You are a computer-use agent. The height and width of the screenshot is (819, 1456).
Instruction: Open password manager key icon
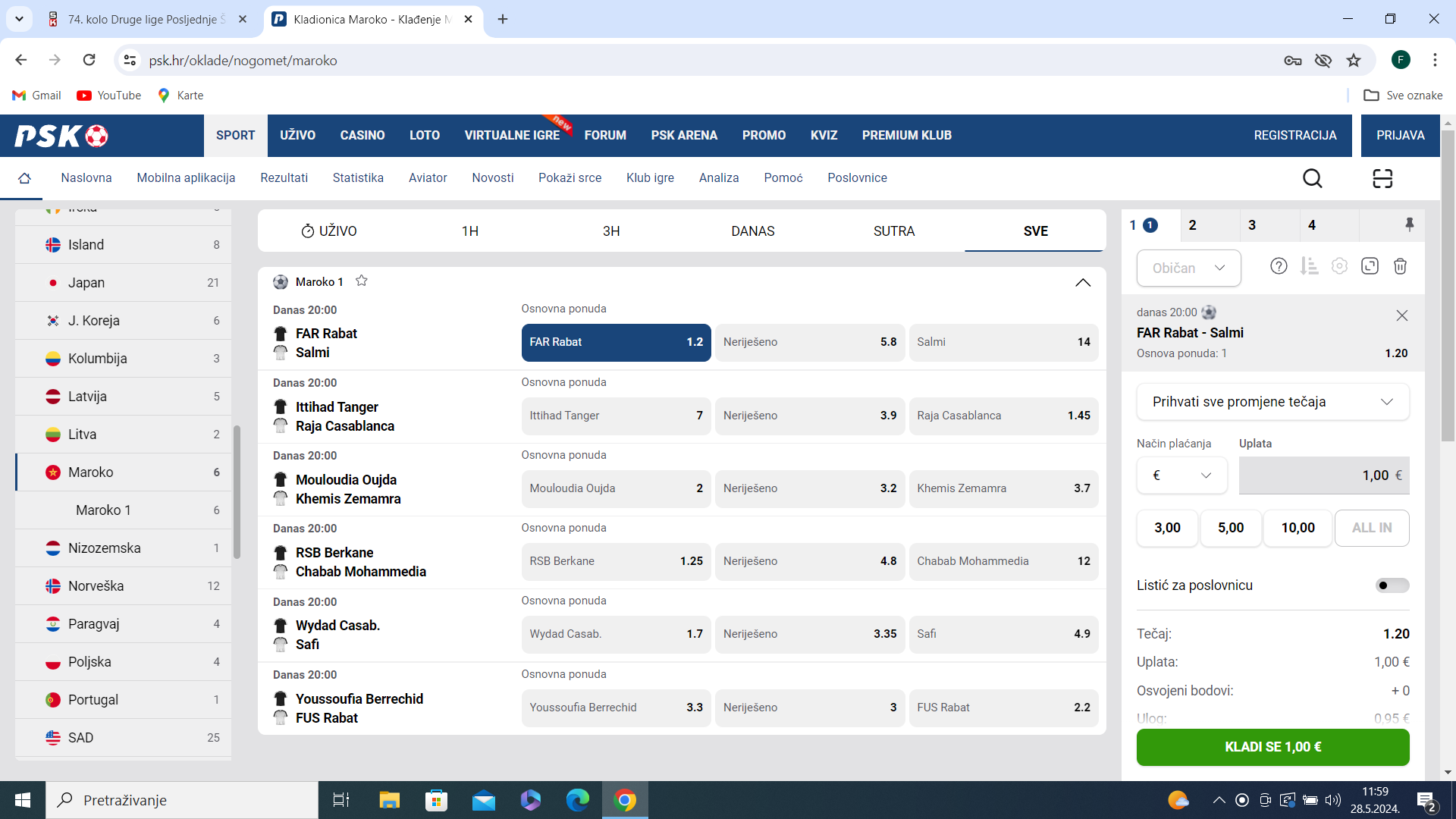1292,60
